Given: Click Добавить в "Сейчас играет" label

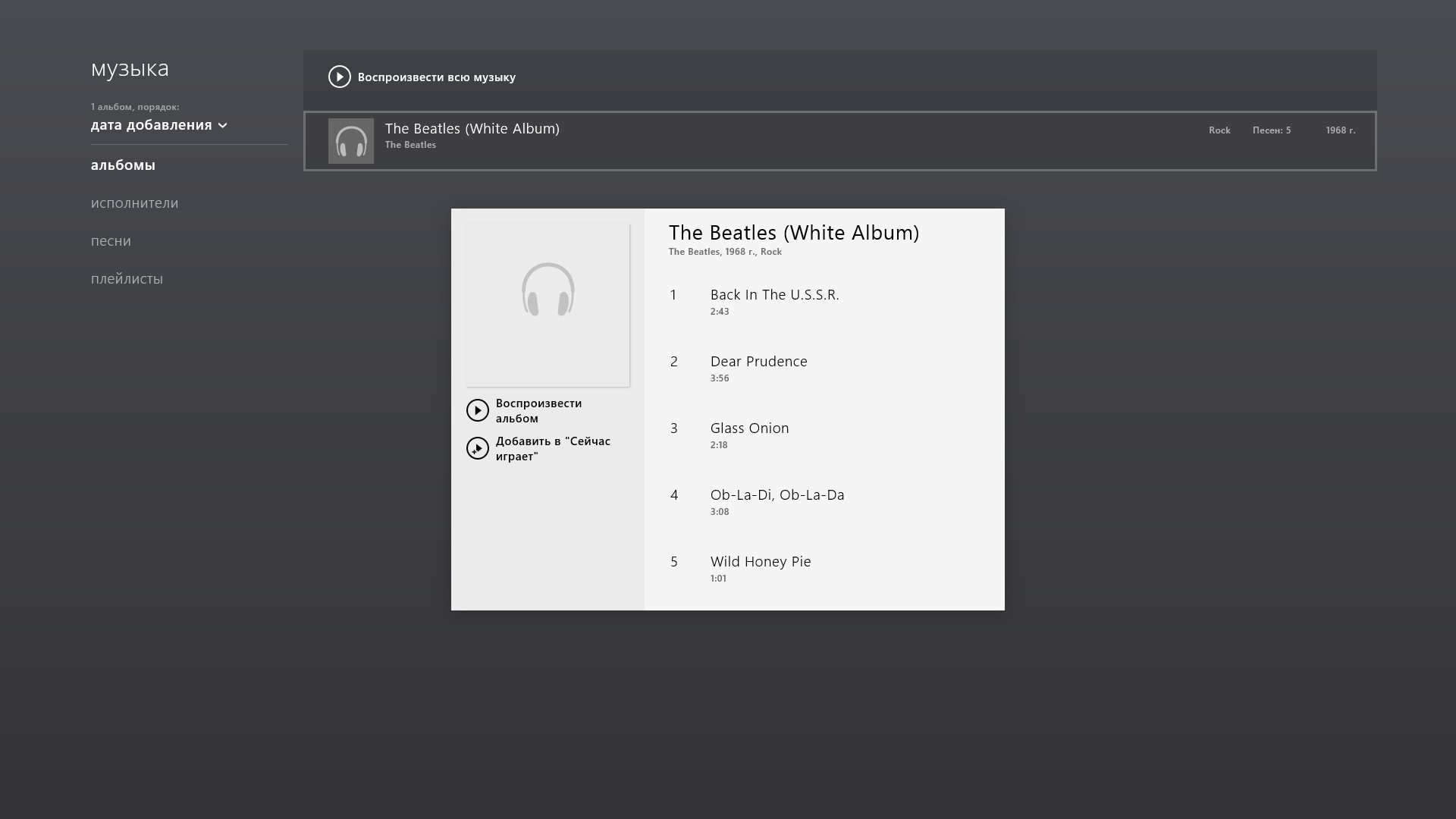Looking at the screenshot, I should pos(552,449).
